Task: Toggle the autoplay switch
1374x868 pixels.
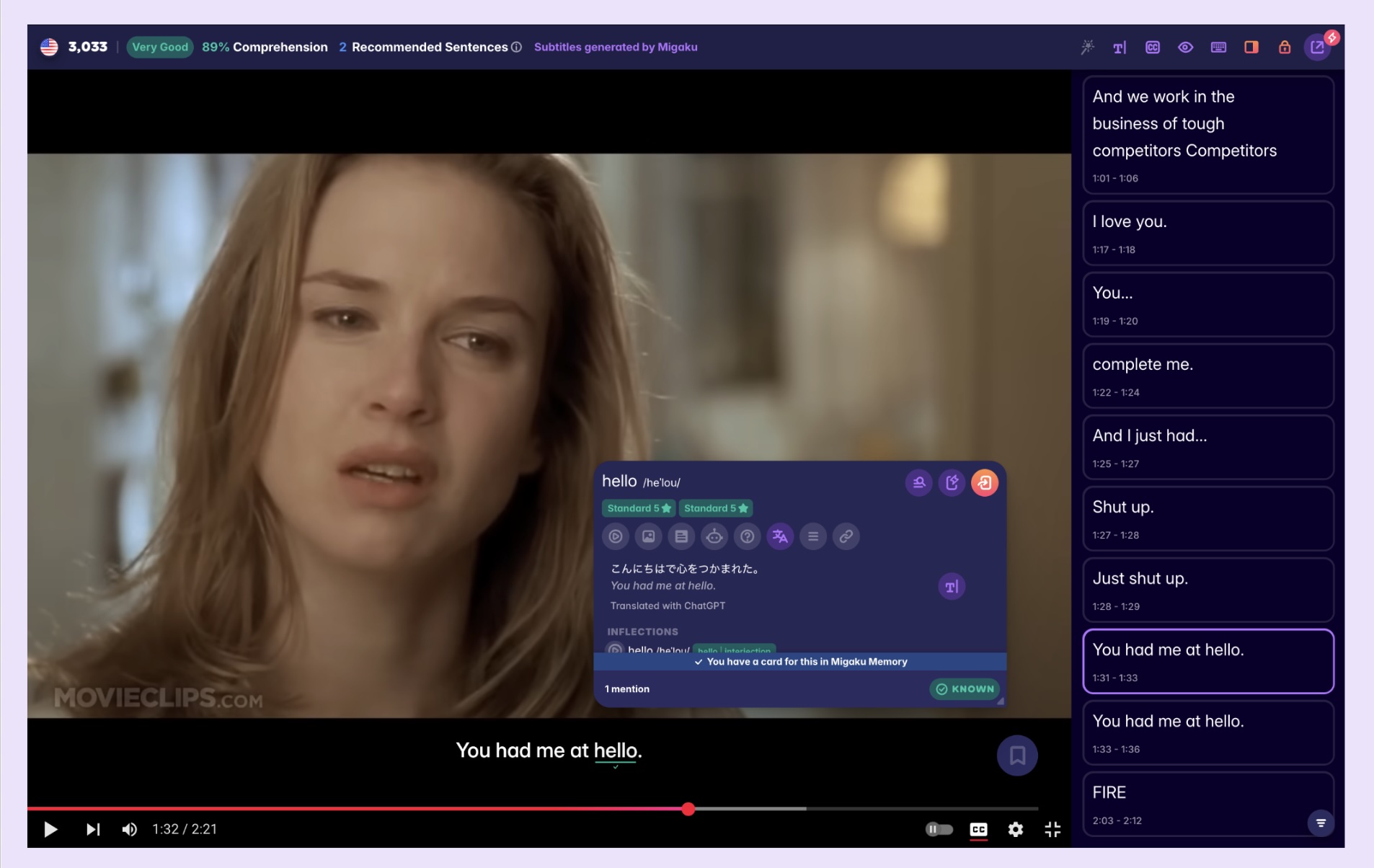Action: click(939, 830)
